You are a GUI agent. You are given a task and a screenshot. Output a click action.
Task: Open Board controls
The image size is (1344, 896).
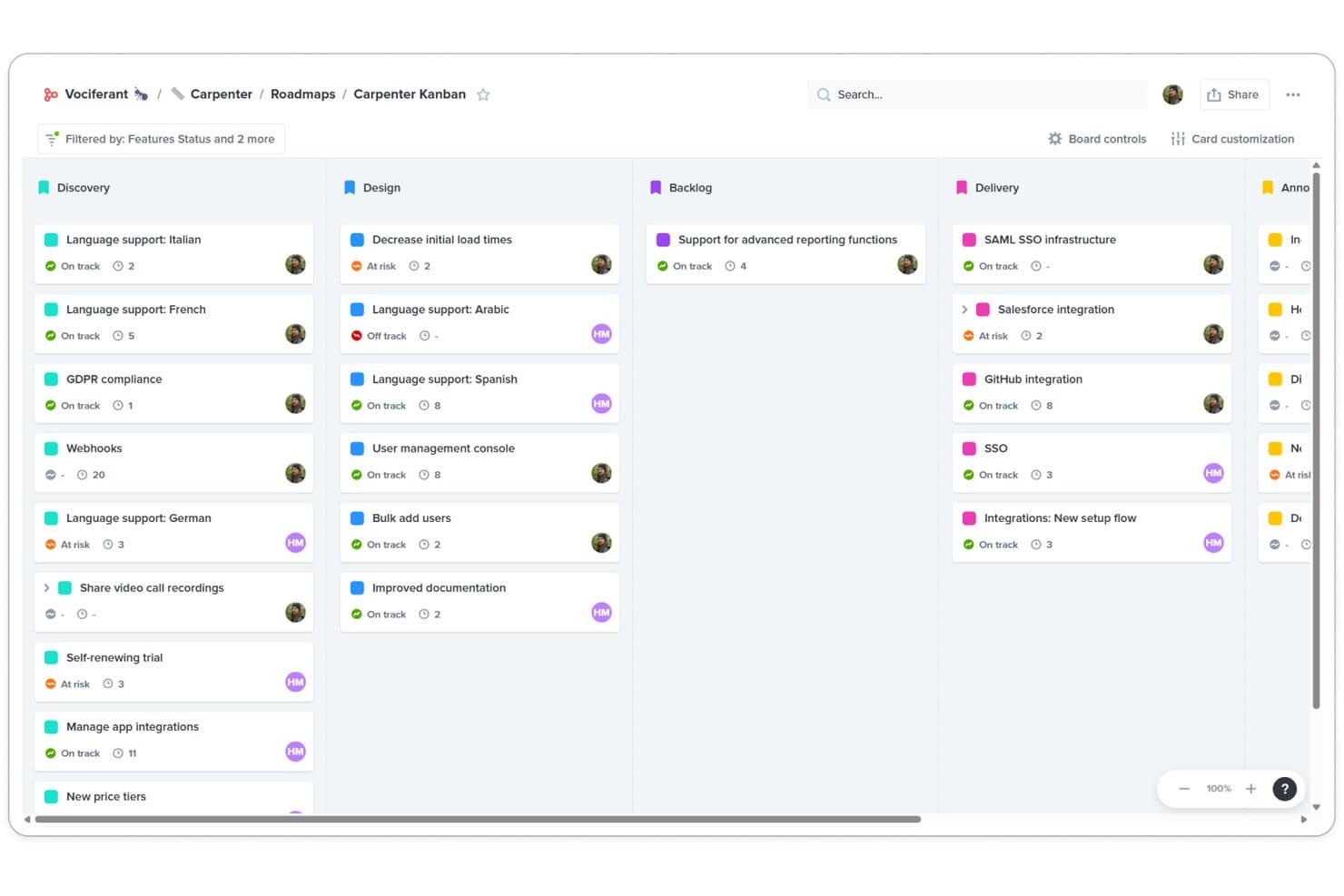[1097, 139]
